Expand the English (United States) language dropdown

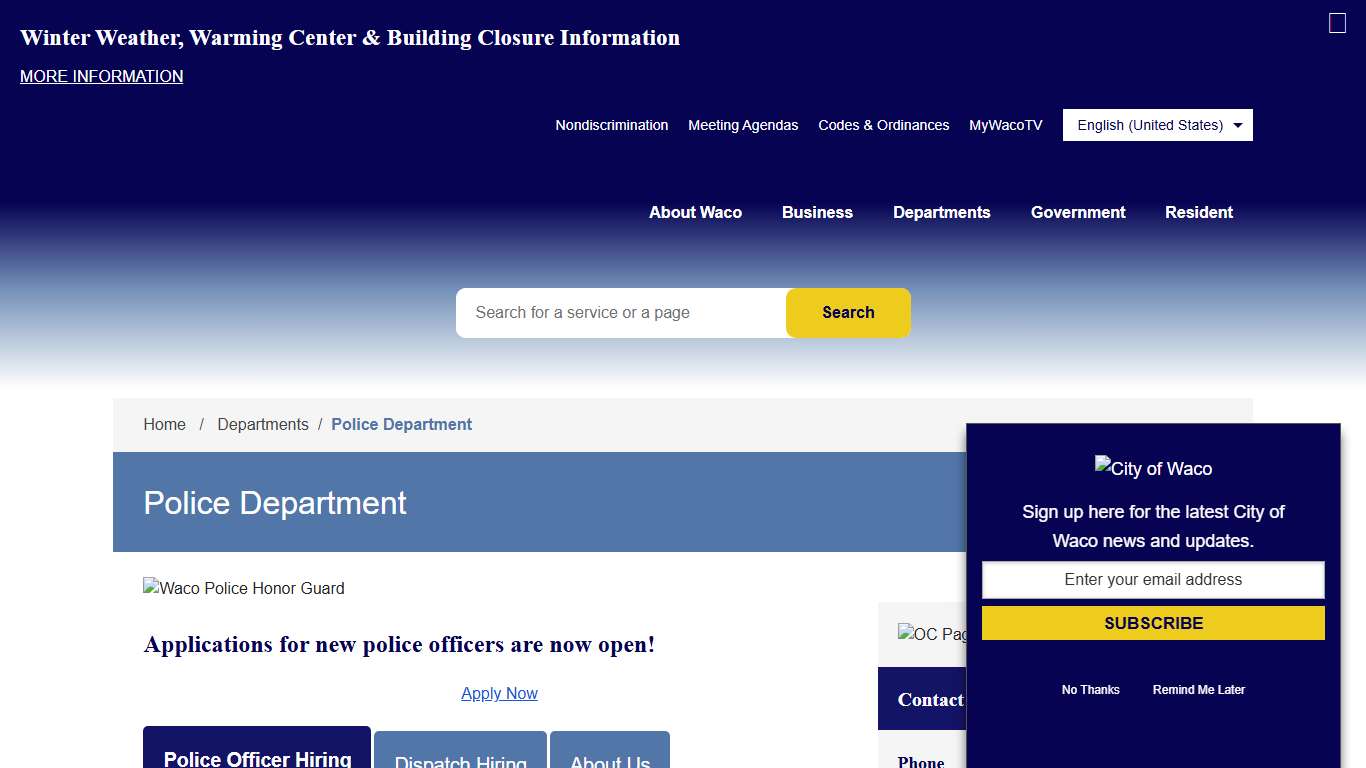[x=1157, y=125]
